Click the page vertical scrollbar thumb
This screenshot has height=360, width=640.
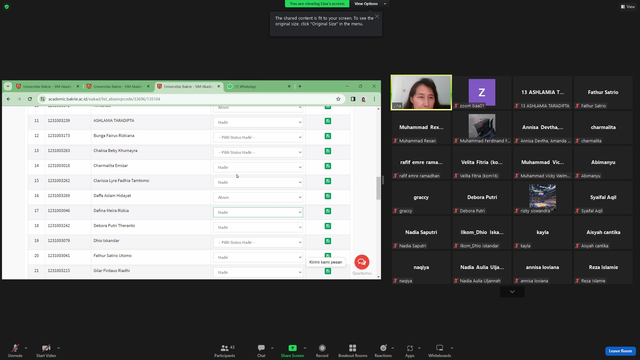pos(378,188)
